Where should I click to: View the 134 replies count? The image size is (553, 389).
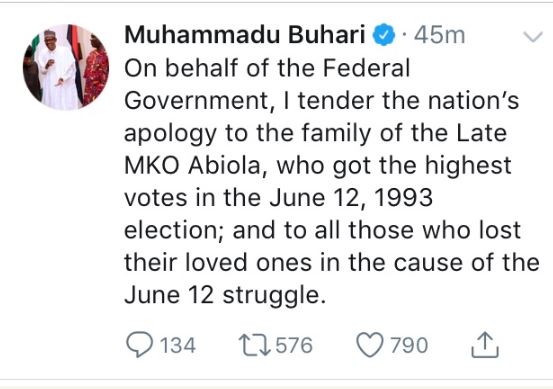pyautogui.click(x=178, y=345)
